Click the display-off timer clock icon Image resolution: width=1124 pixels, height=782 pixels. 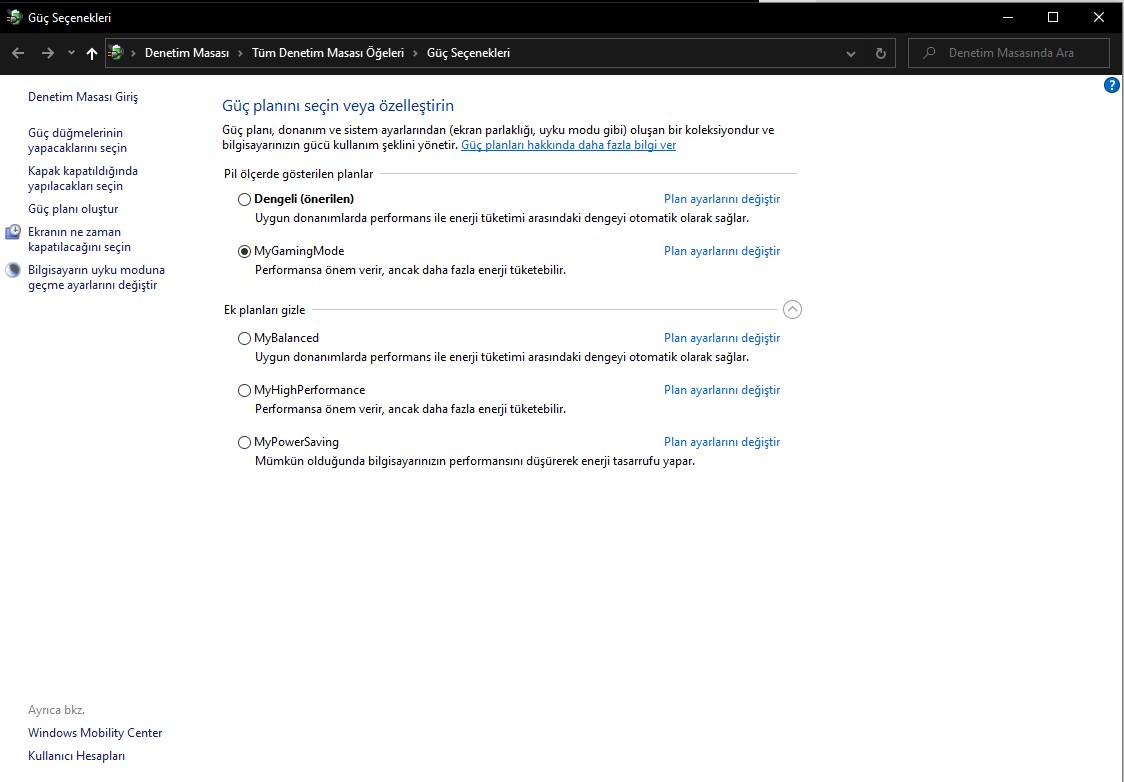(13, 233)
